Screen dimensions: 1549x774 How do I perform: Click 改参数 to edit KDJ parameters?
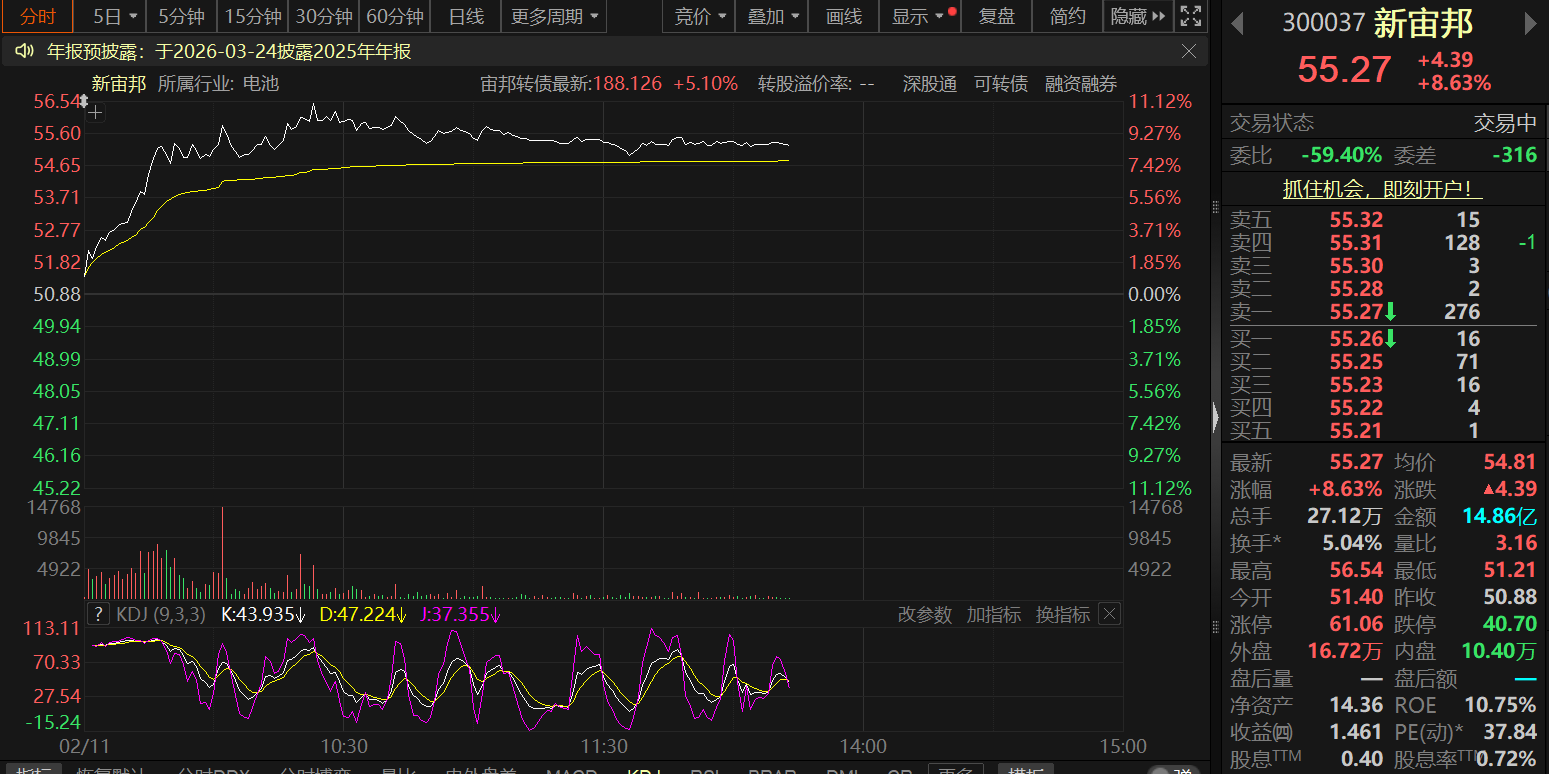925,614
